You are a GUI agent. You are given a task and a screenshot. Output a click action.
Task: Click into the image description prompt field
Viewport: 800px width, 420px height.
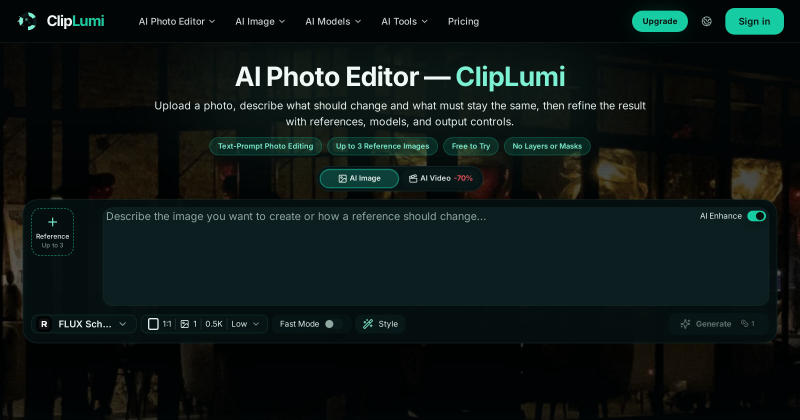436,257
